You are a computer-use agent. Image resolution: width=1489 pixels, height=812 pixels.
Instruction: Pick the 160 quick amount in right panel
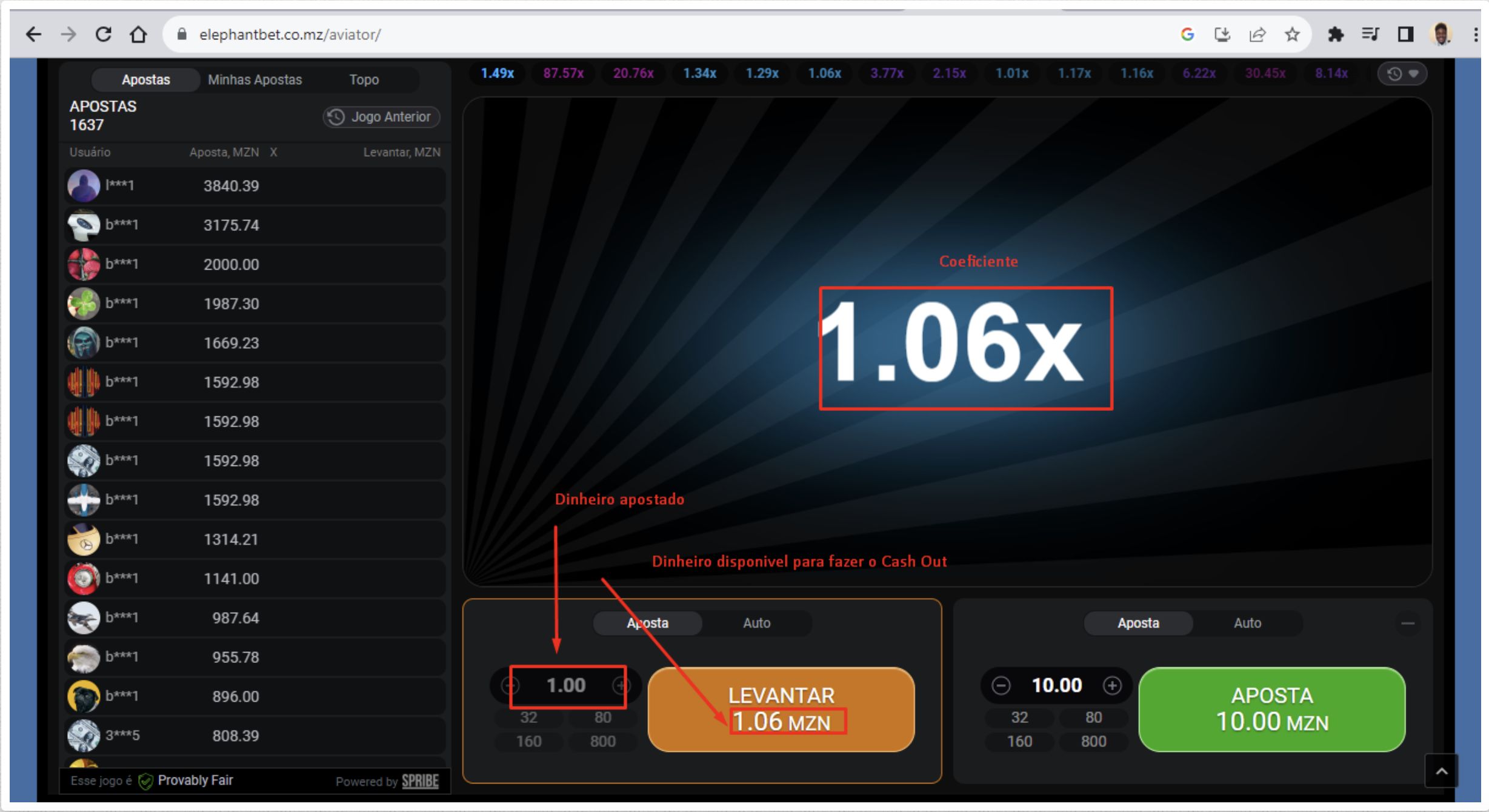click(x=1019, y=741)
